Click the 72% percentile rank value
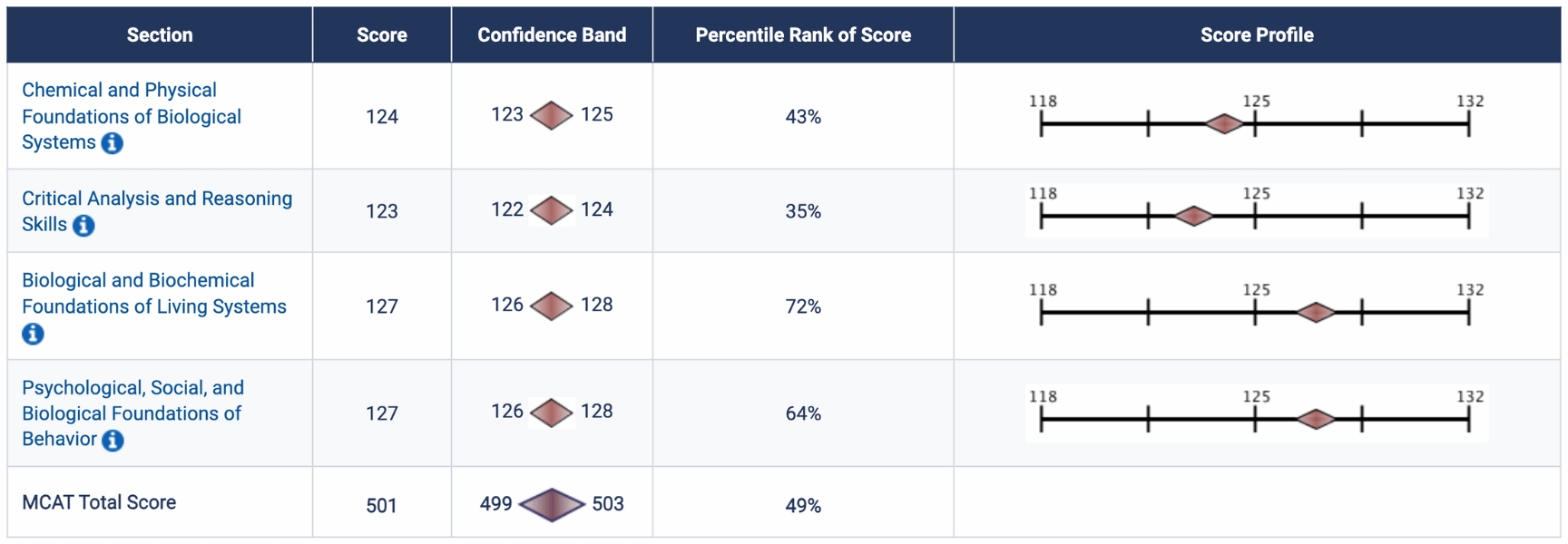Viewport: 1568px width, 544px height. (x=803, y=306)
